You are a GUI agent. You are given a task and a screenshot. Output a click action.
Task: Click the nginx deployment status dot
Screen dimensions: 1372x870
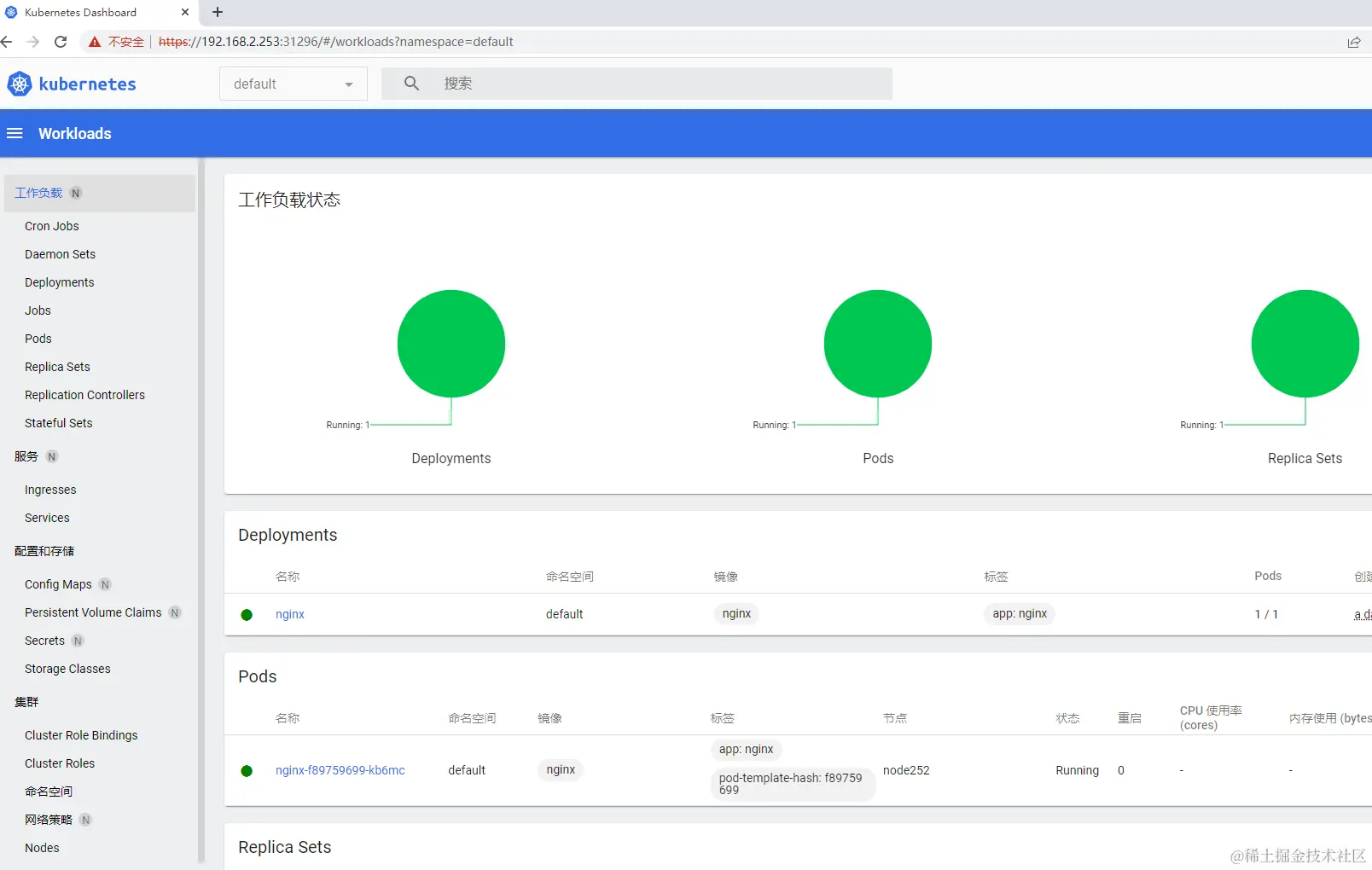pyautogui.click(x=247, y=614)
